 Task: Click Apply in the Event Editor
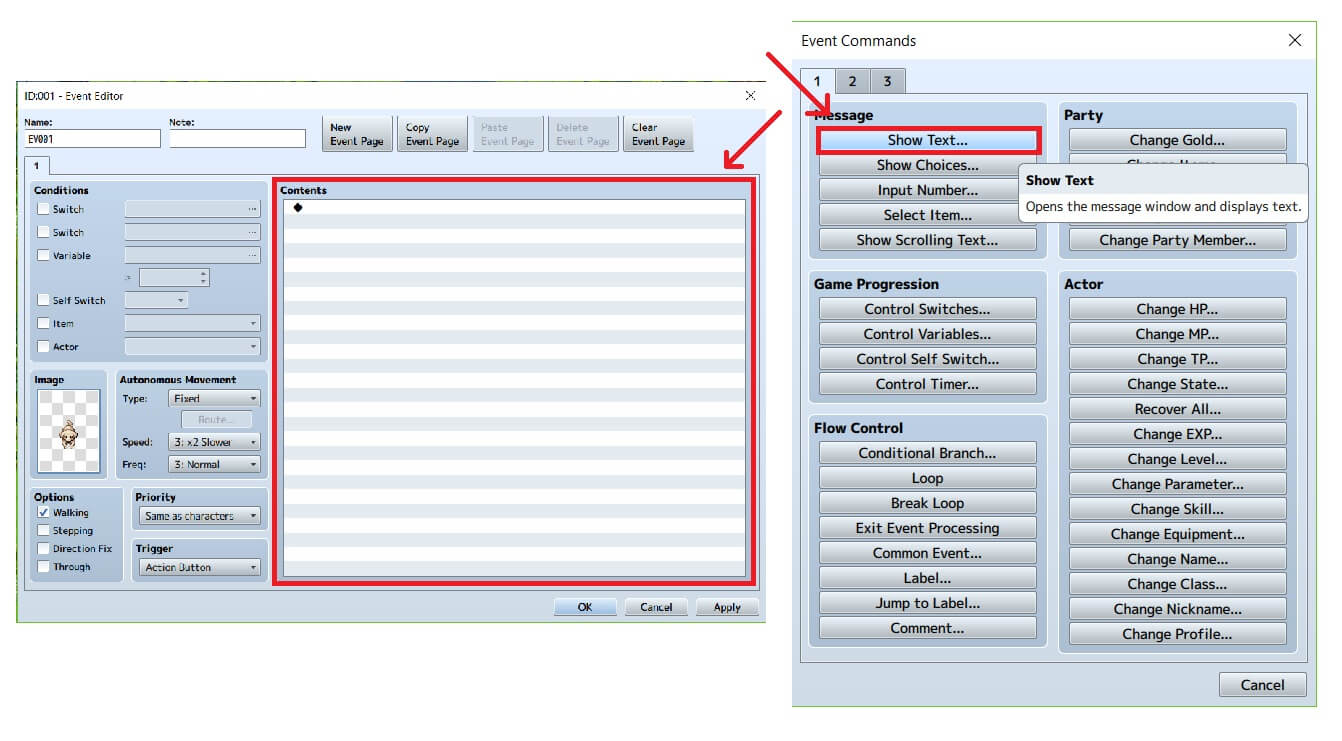727,607
